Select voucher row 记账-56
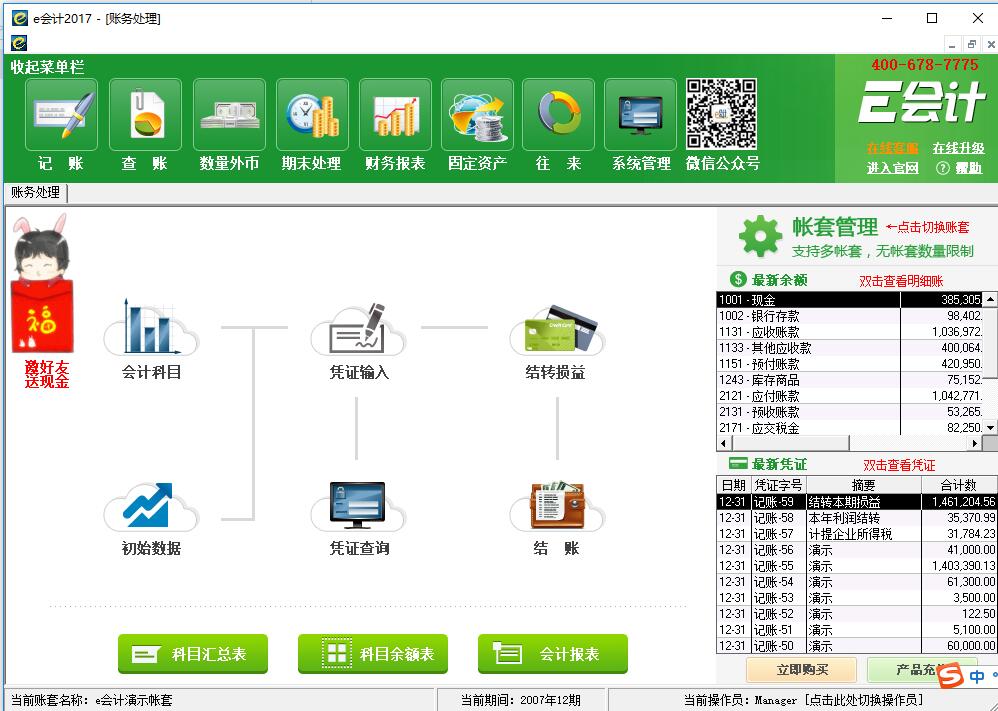The image size is (998, 711). tap(857, 550)
